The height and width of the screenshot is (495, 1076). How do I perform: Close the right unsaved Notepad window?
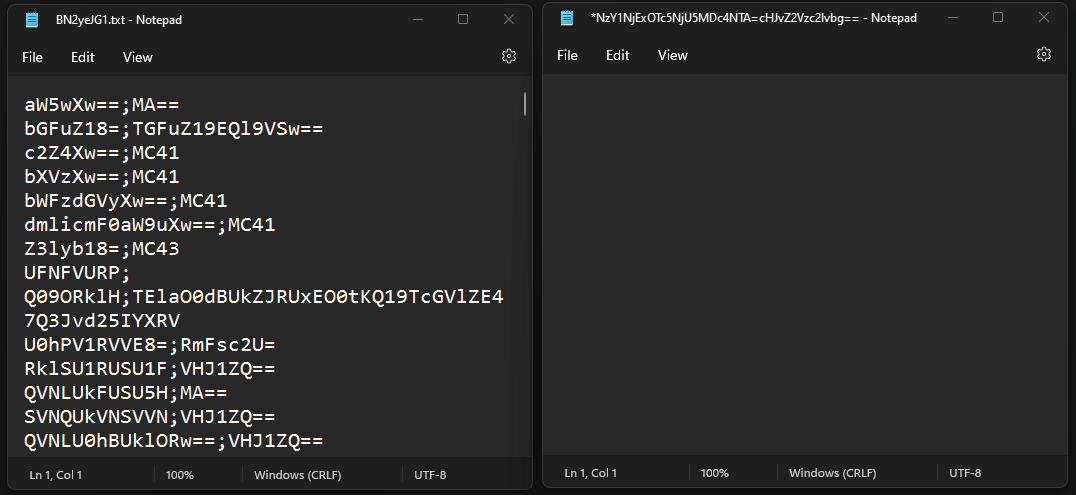(x=1044, y=17)
